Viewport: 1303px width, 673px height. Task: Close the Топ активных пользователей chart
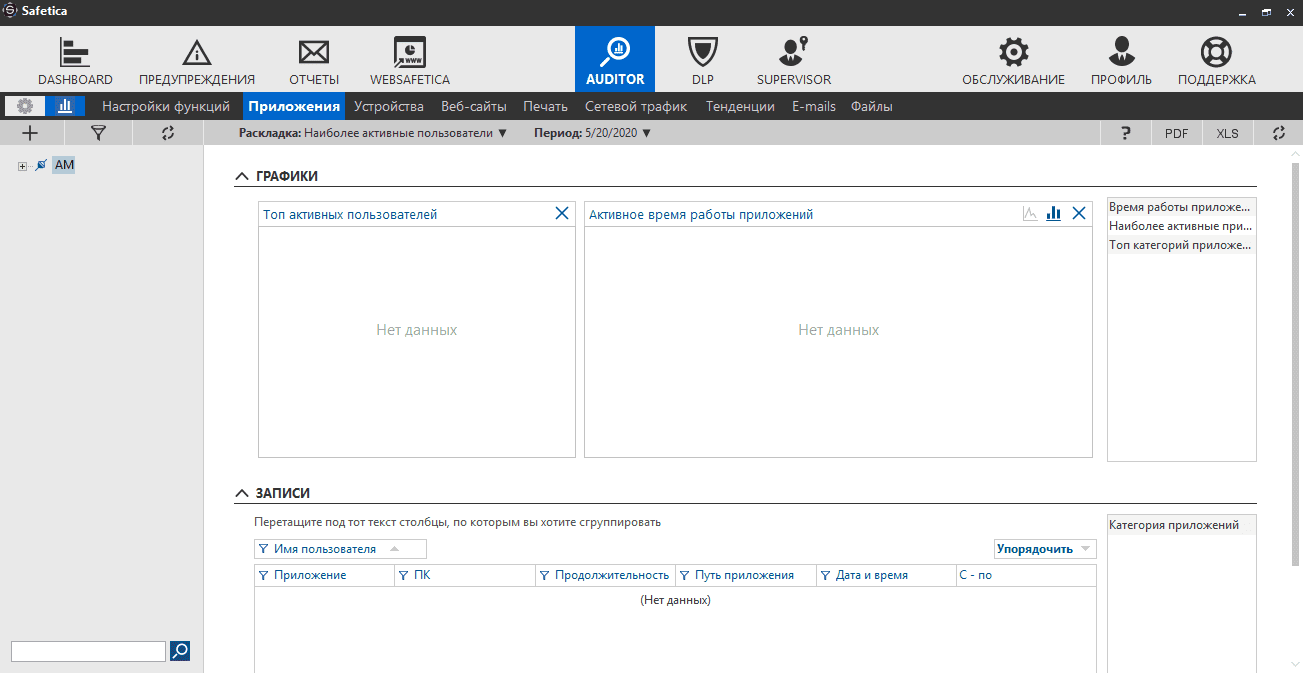tap(562, 213)
